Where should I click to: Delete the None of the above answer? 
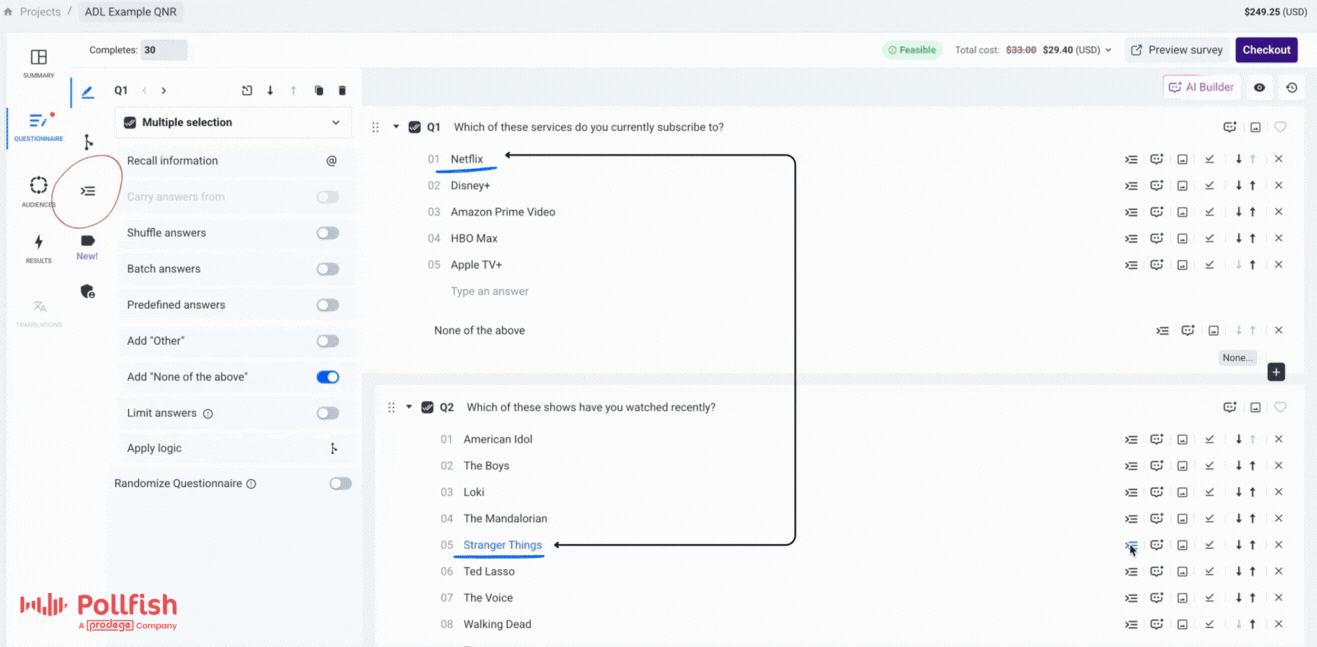tap(1278, 330)
